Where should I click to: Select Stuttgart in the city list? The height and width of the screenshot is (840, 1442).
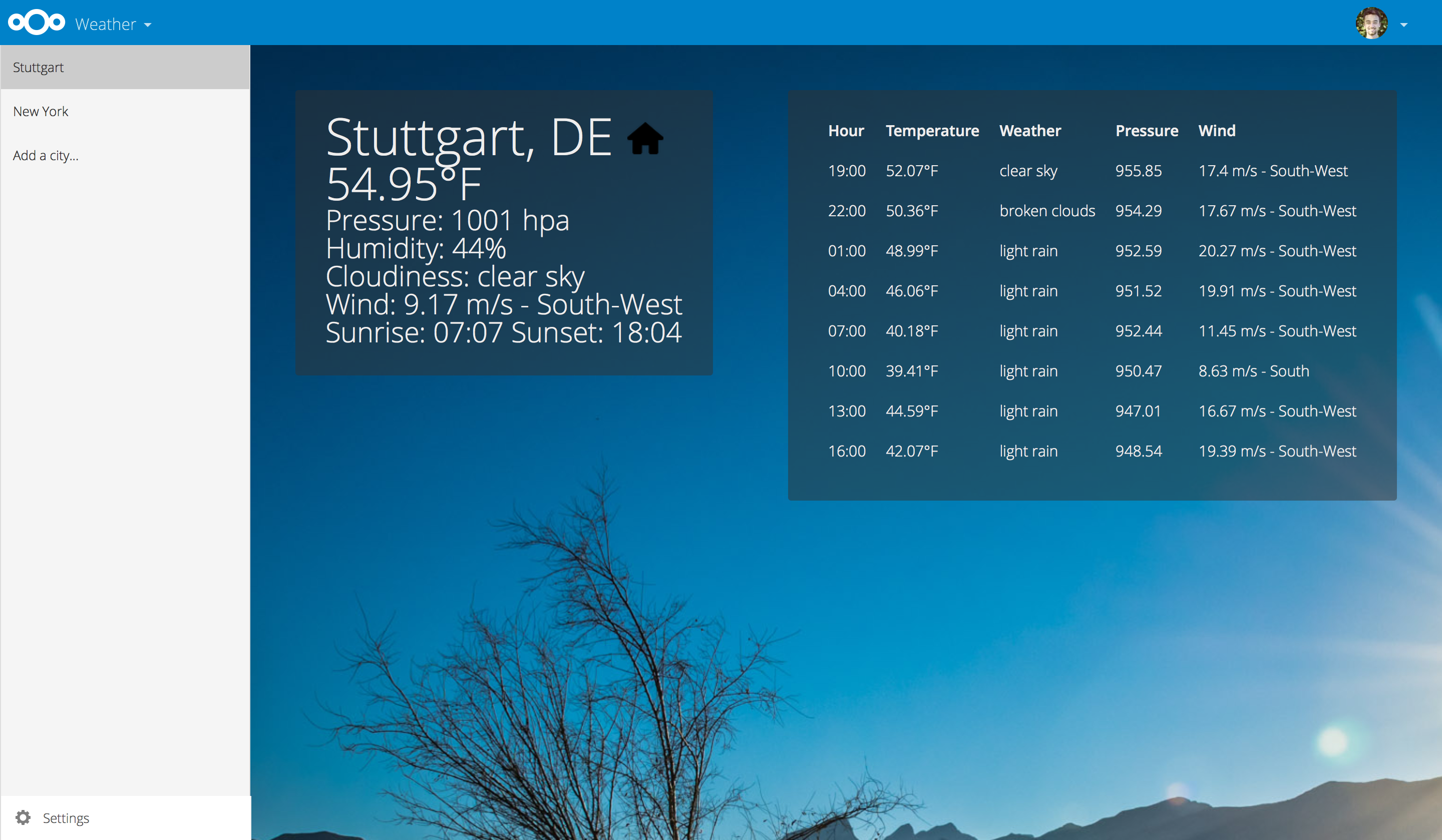pos(39,67)
